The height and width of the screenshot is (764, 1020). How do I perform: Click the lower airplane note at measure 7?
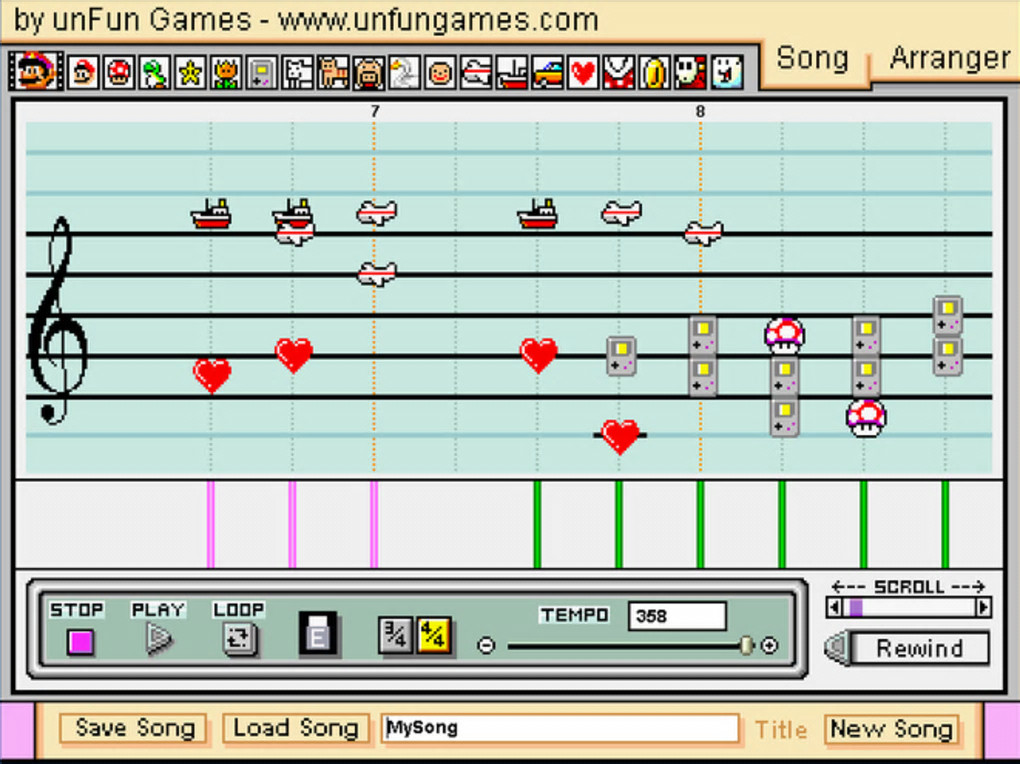[377, 273]
